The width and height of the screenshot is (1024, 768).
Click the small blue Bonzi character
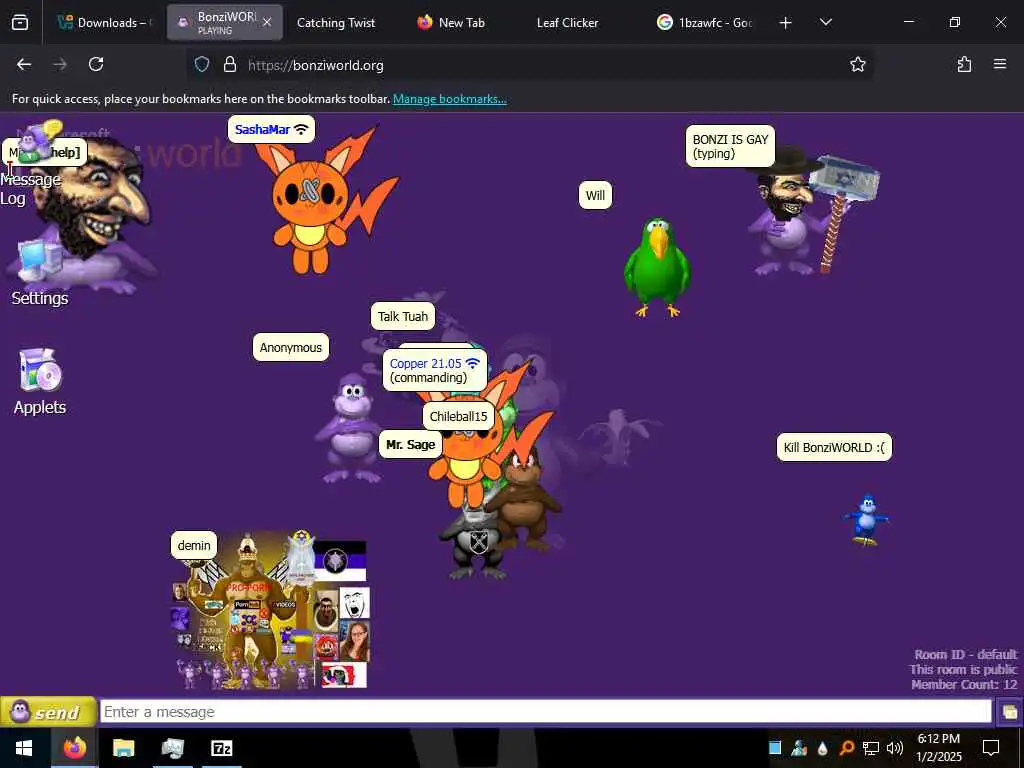(866, 520)
